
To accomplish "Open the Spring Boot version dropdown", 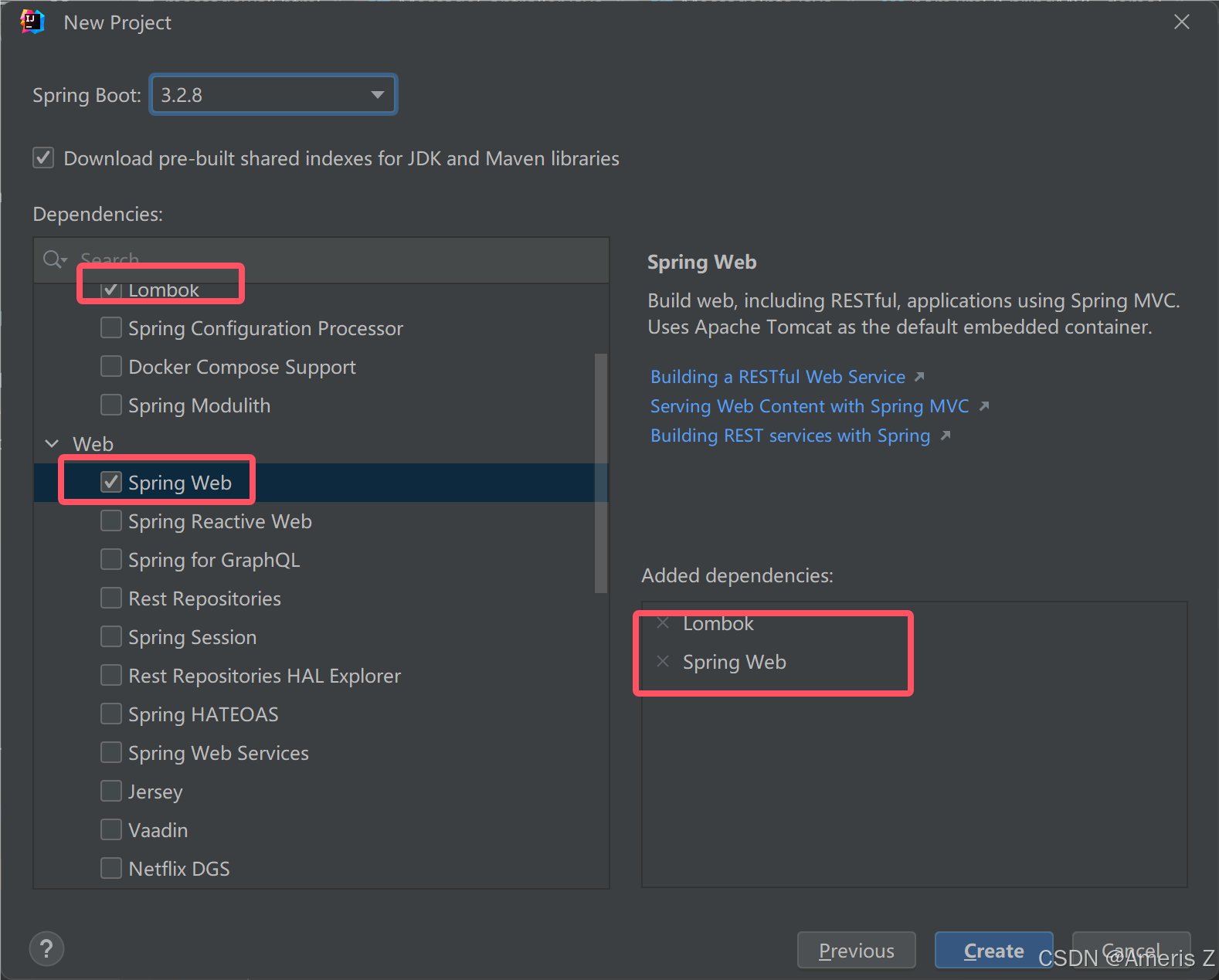I will (273, 94).
